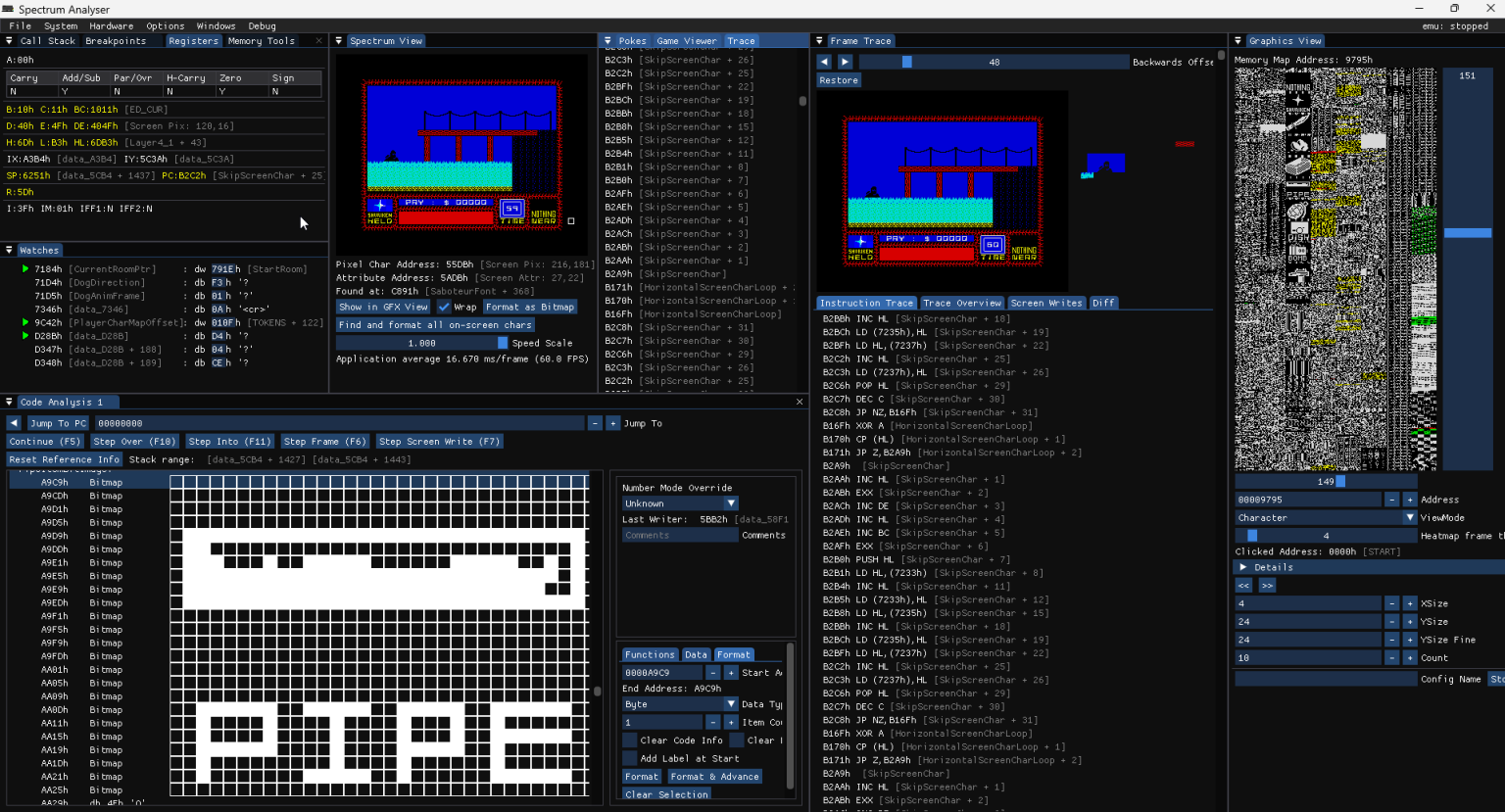Switch to the Screen Writes tab
Image resolution: width=1505 pixels, height=812 pixels.
click(x=1046, y=303)
